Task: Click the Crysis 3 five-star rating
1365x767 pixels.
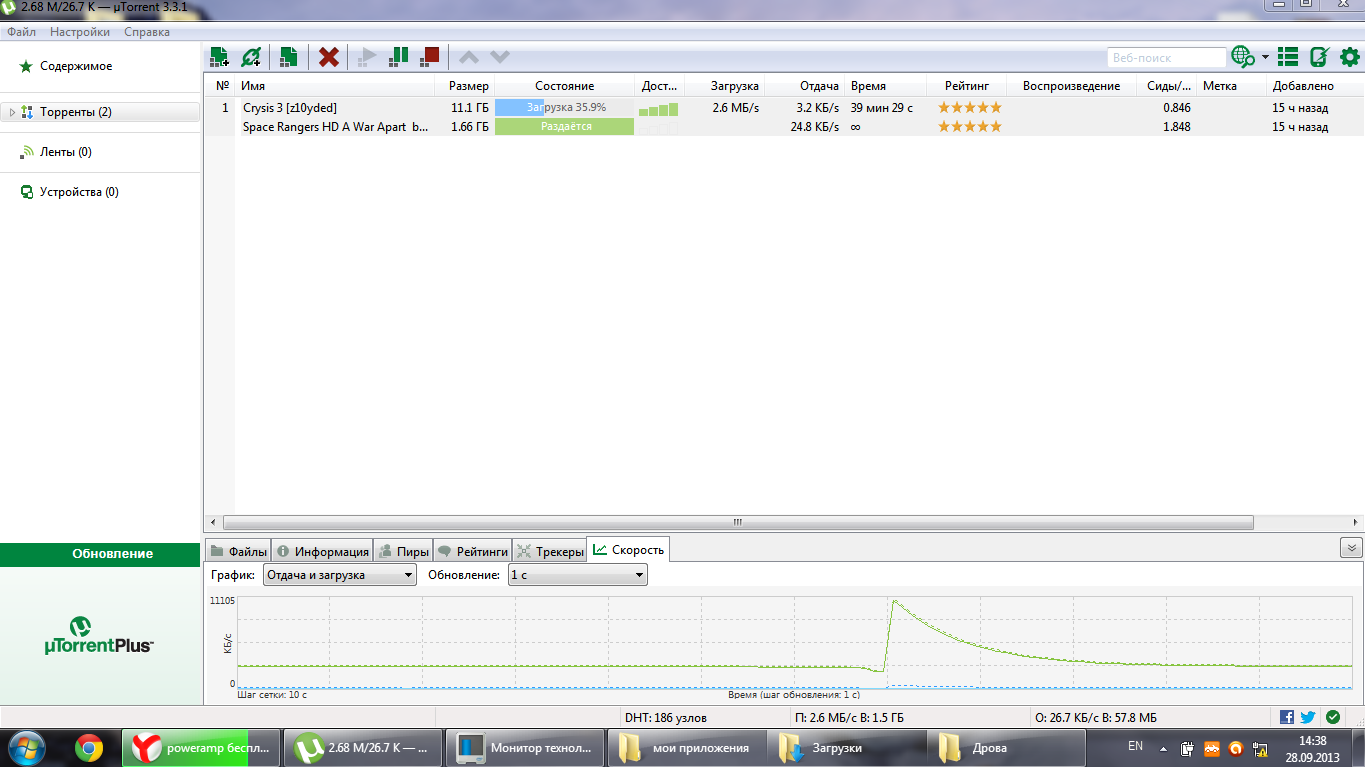Action: coord(969,107)
